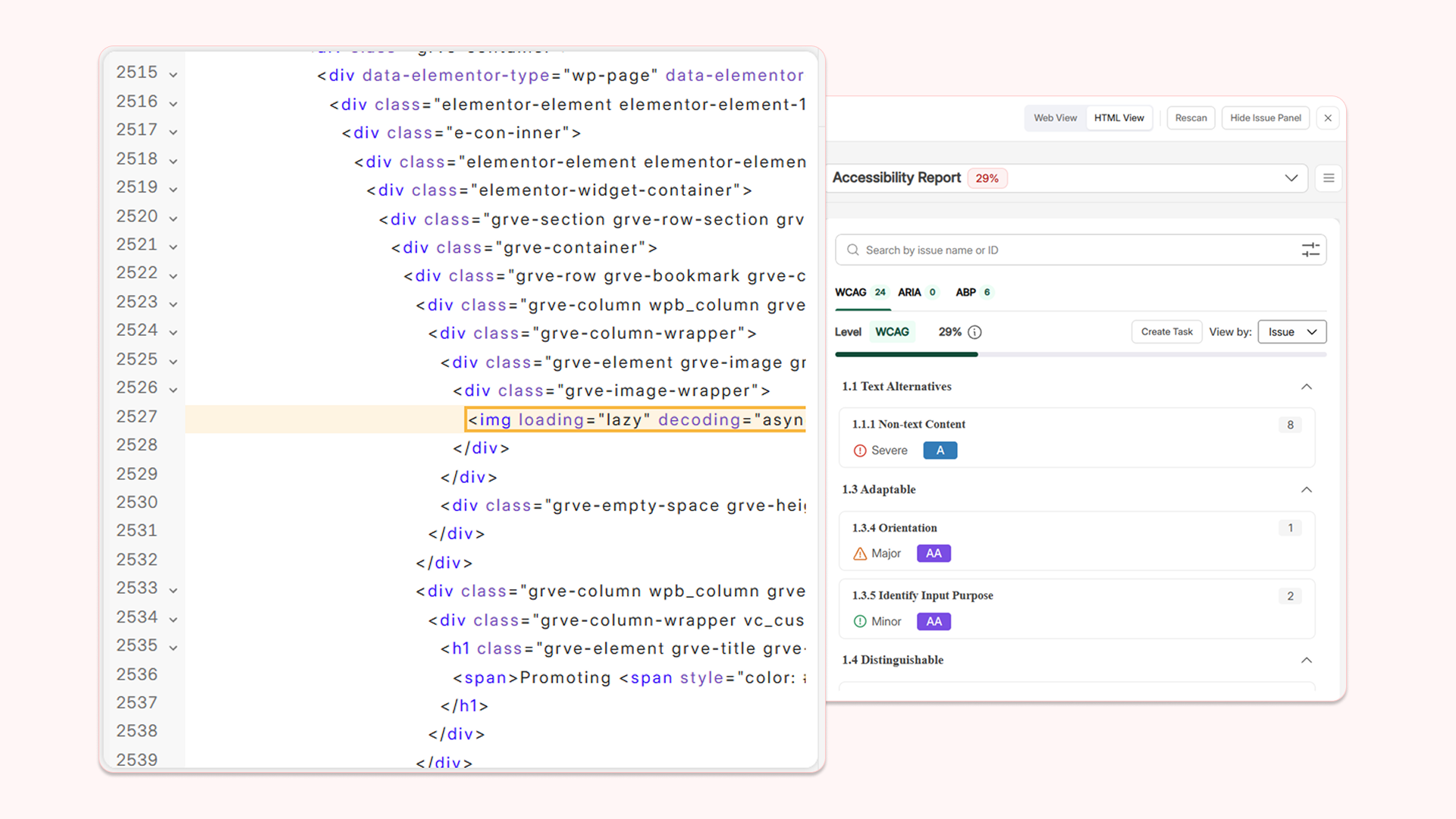Viewport: 1456px width, 819px height.
Task: Fold code at line 2519
Action: pos(174,189)
